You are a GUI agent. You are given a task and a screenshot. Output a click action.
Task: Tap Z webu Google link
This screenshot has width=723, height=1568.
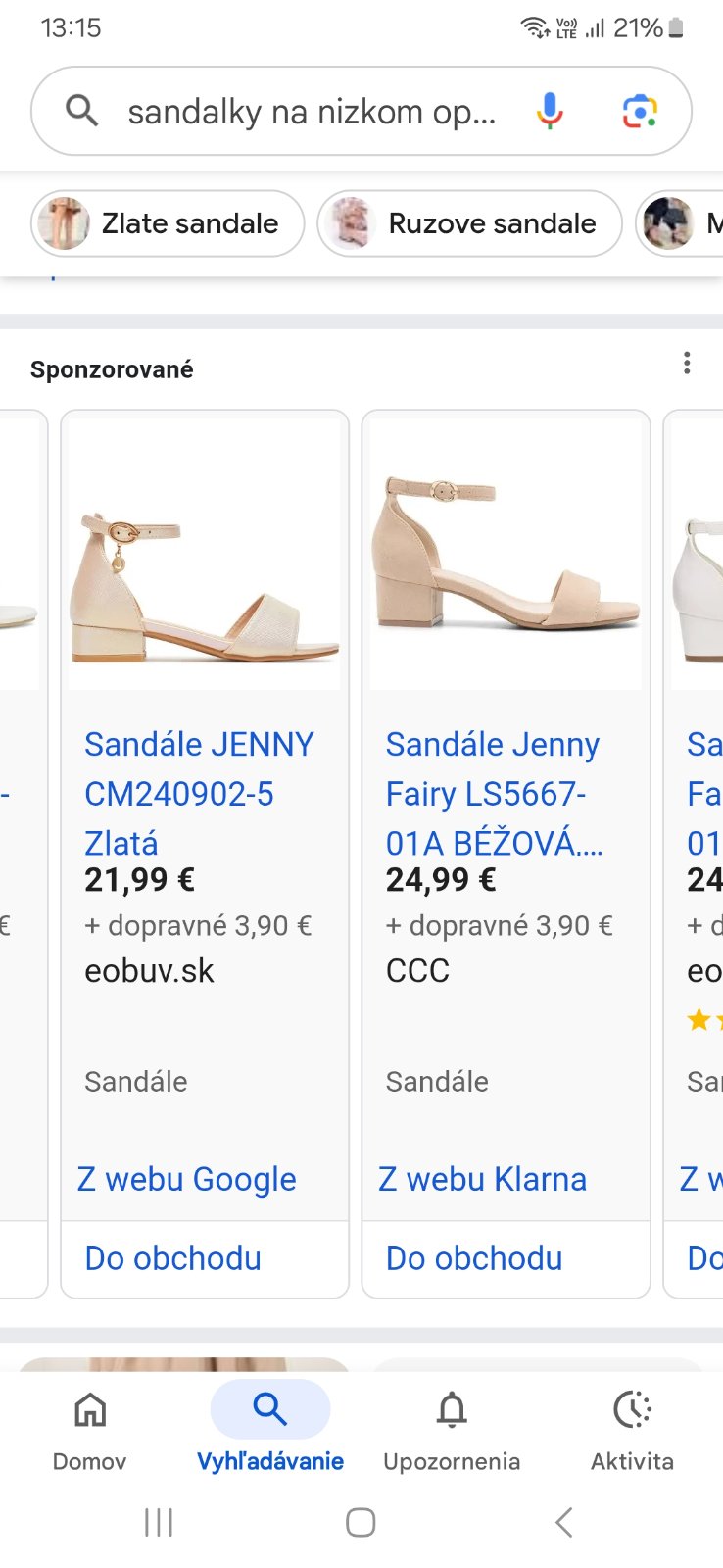[x=187, y=1179]
